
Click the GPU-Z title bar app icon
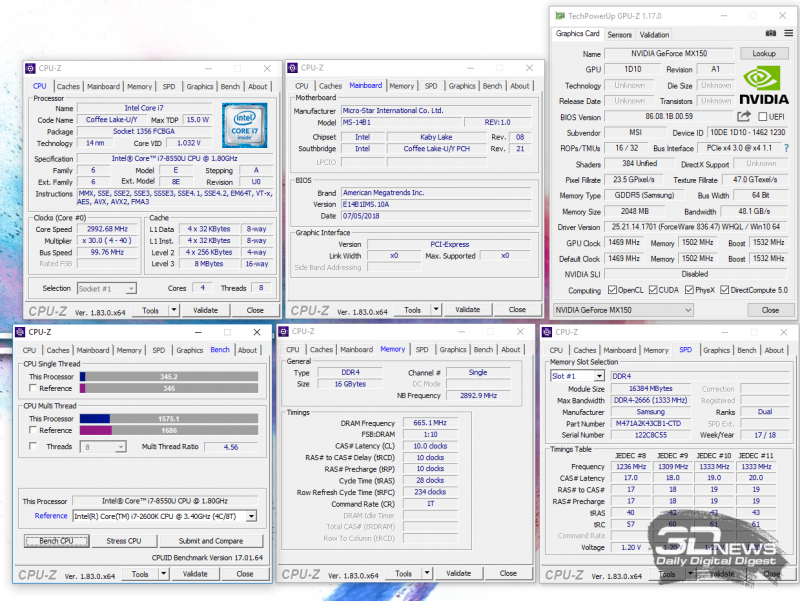tap(560, 16)
